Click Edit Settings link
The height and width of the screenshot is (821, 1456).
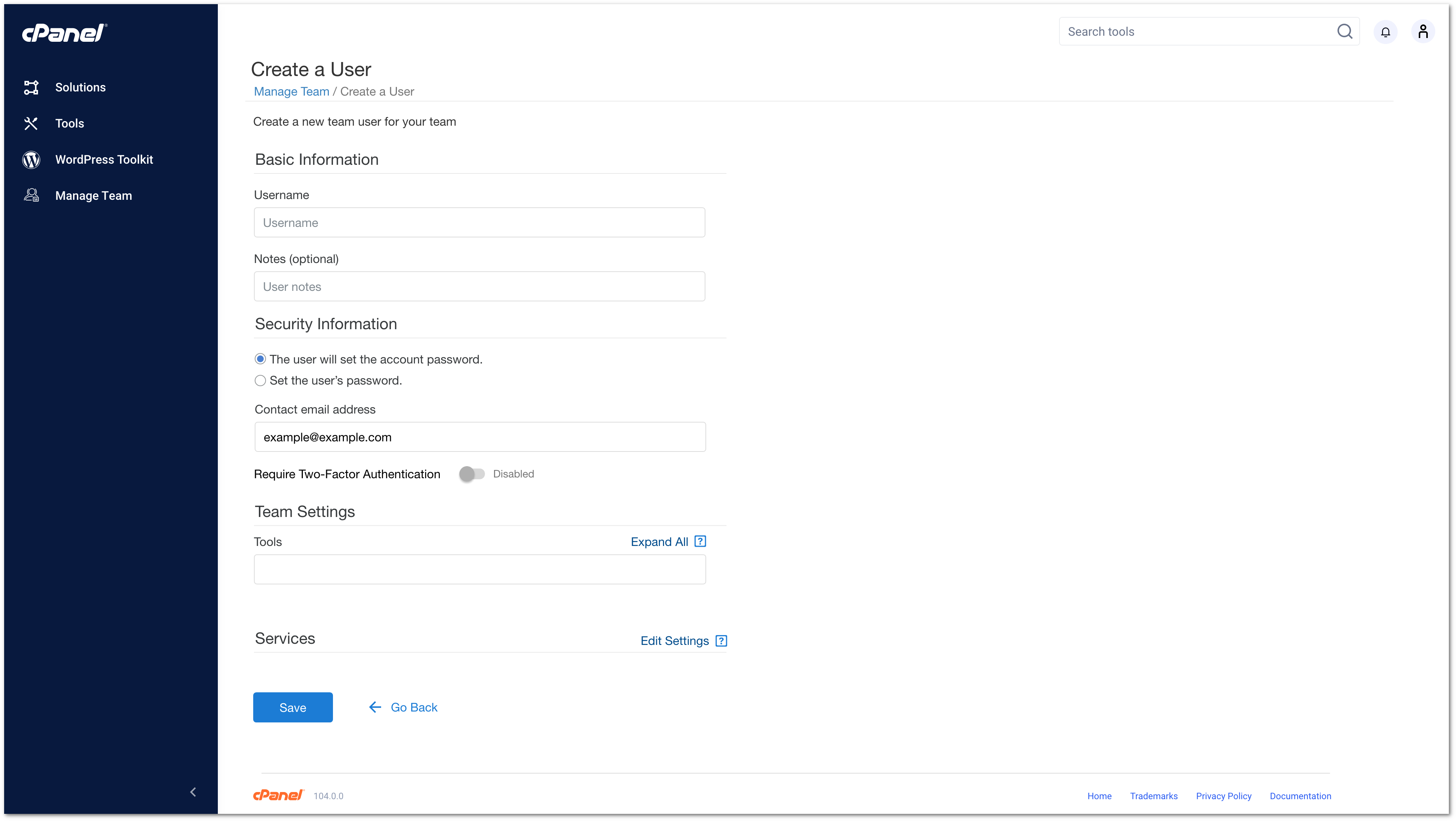(x=674, y=641)
